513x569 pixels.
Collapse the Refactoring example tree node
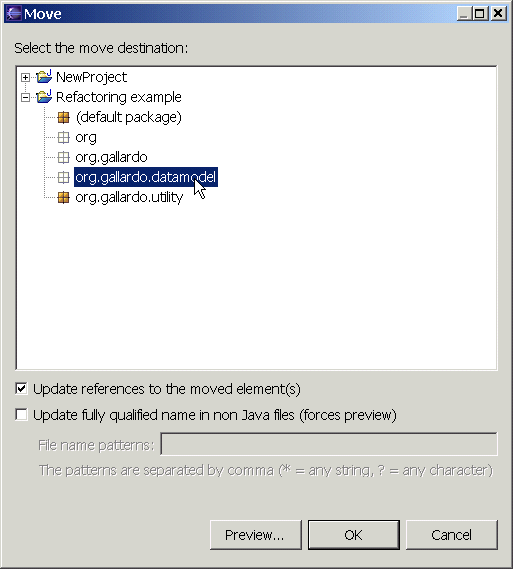point(25,97)
